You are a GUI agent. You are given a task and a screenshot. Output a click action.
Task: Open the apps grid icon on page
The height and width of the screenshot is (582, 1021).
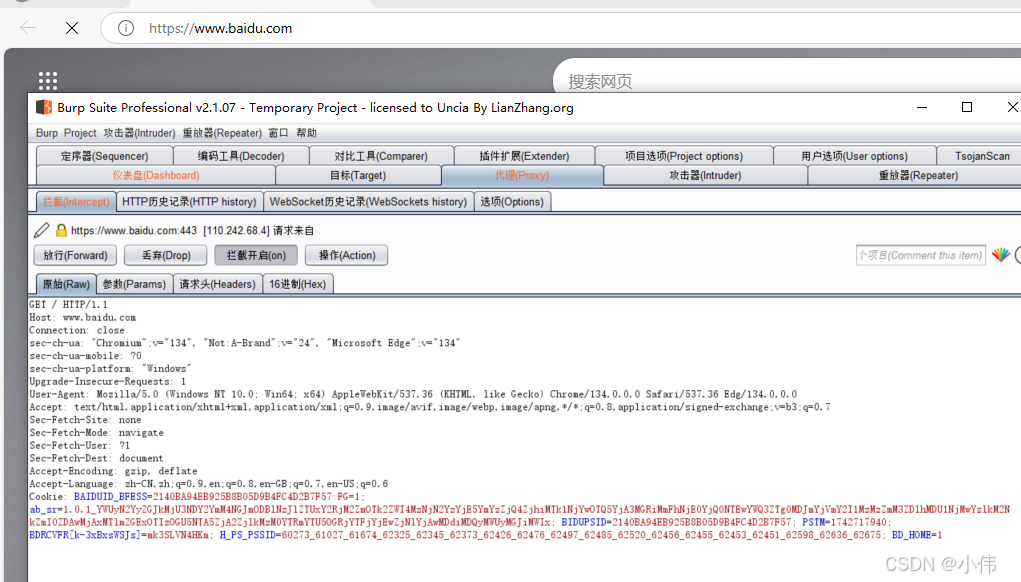[x=48, y=81]
